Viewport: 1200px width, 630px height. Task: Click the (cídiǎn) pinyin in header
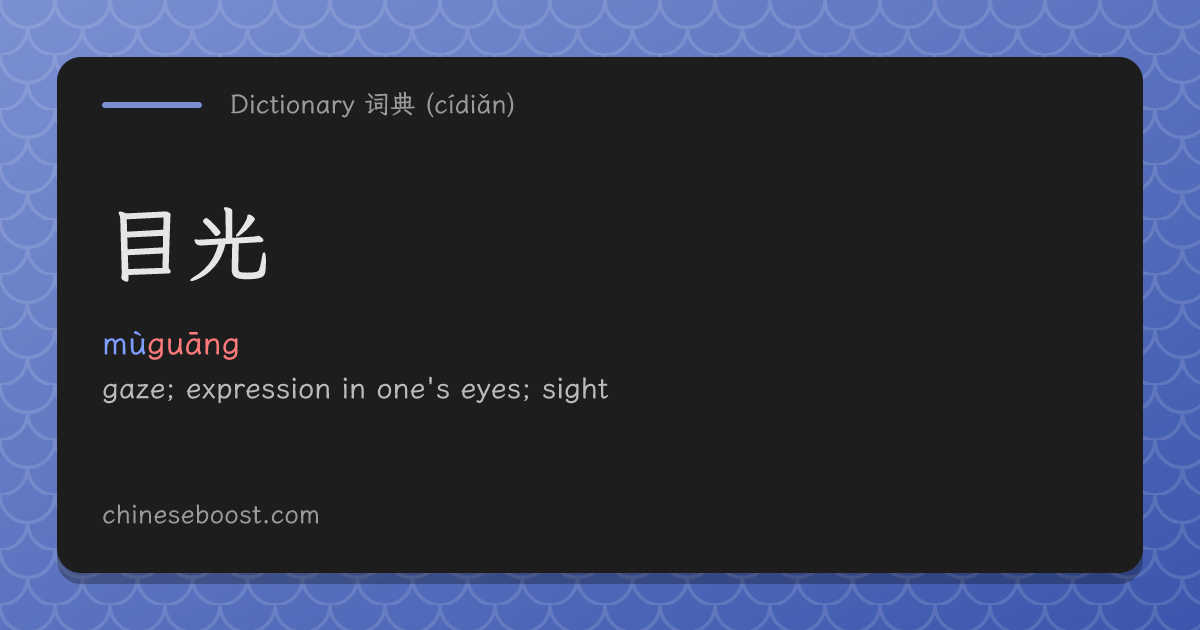tap(470, 105)
